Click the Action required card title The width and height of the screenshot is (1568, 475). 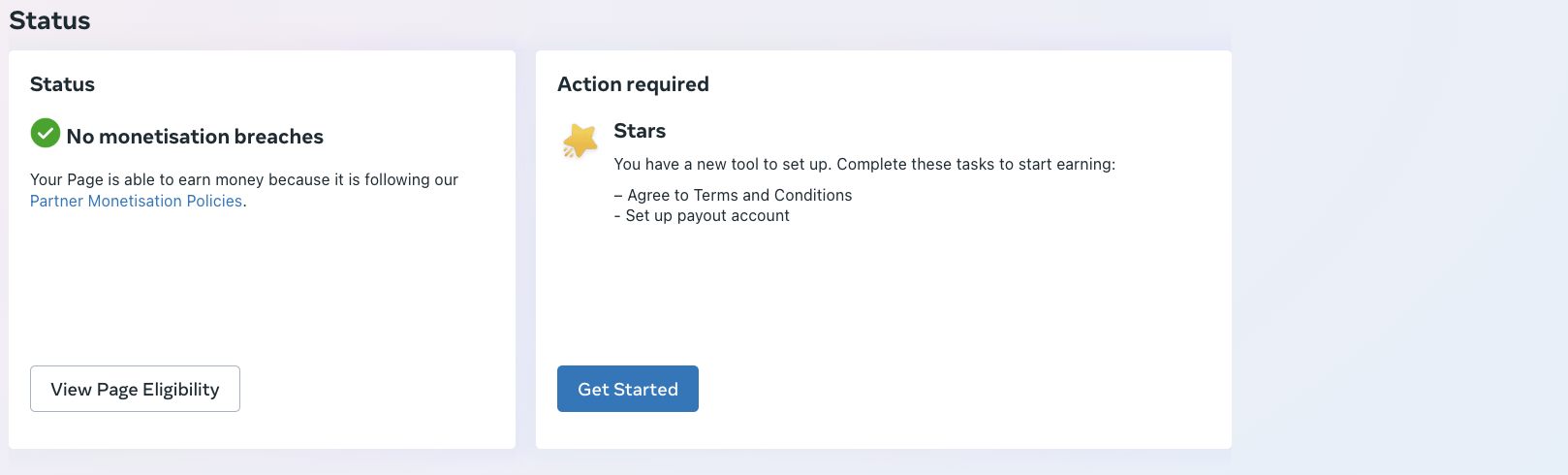[x=633, y=84]
